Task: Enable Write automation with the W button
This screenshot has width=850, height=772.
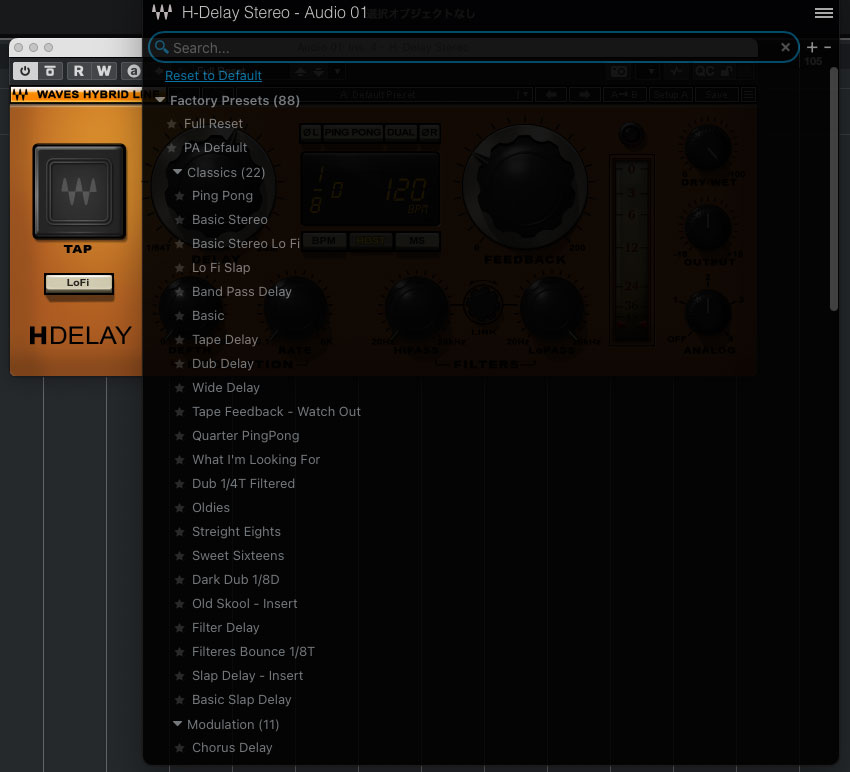Action: [104, 71]
